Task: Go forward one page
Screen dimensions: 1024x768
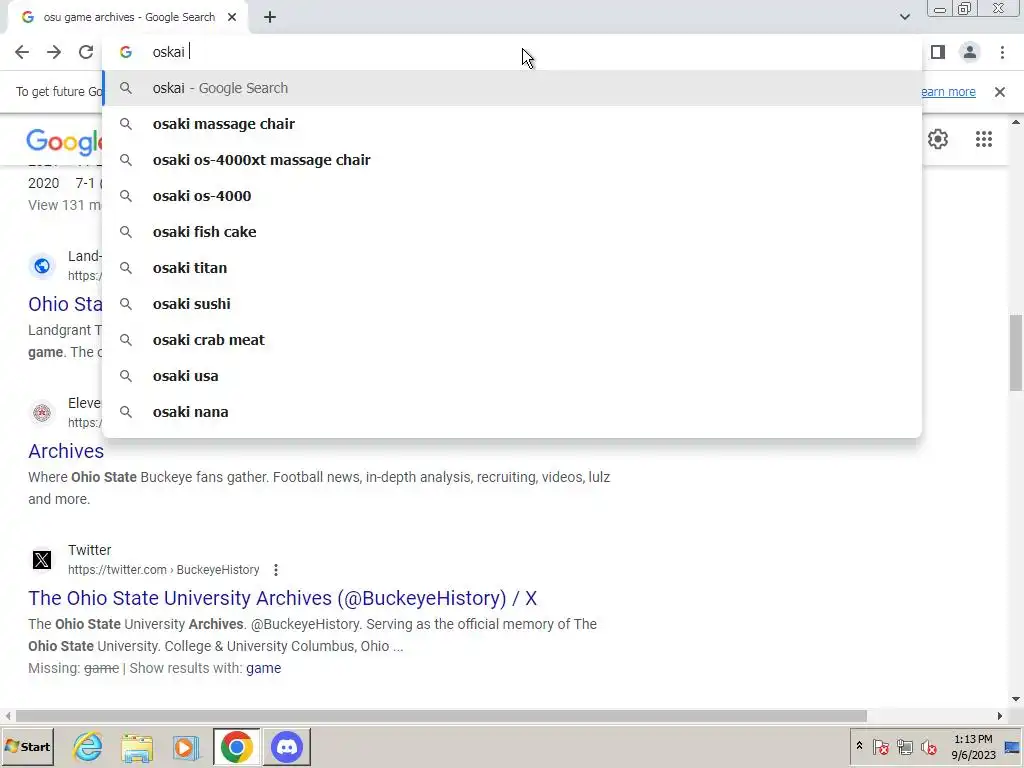Action: tap(54, 52)
